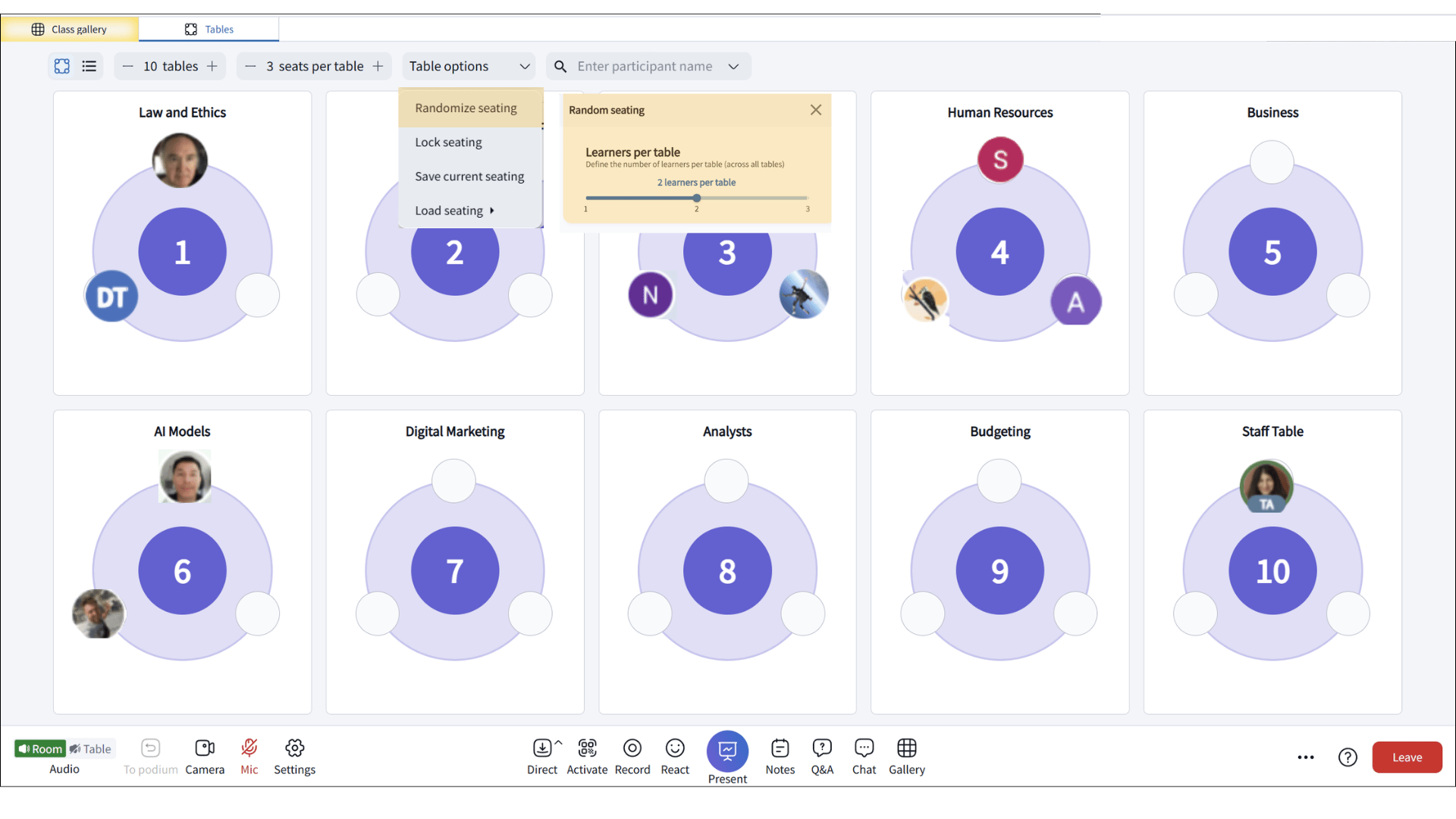Screen dimensions: 1456x819
Task: Click table 7 center circle
Action: [x=455, y=571]
